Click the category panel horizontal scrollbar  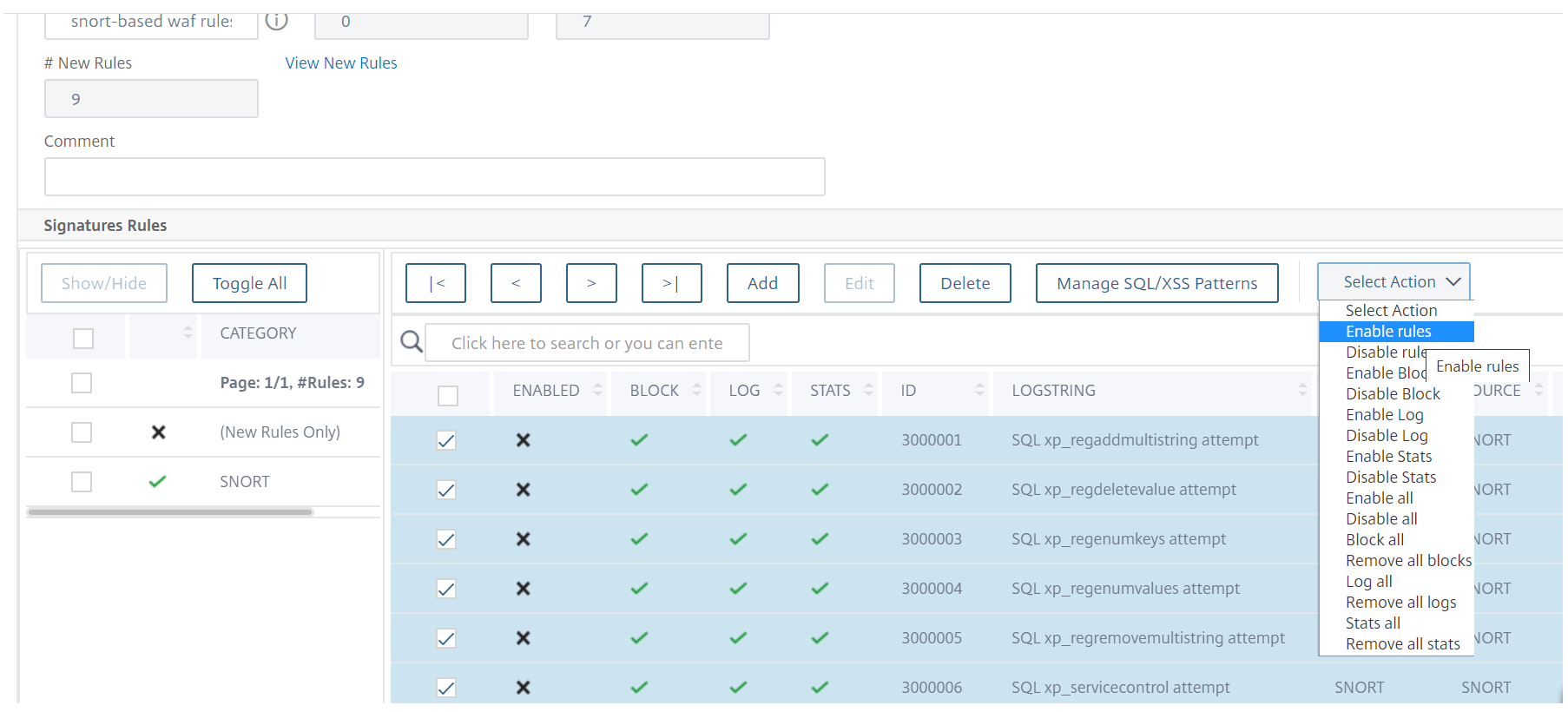(x=170, y=512)
